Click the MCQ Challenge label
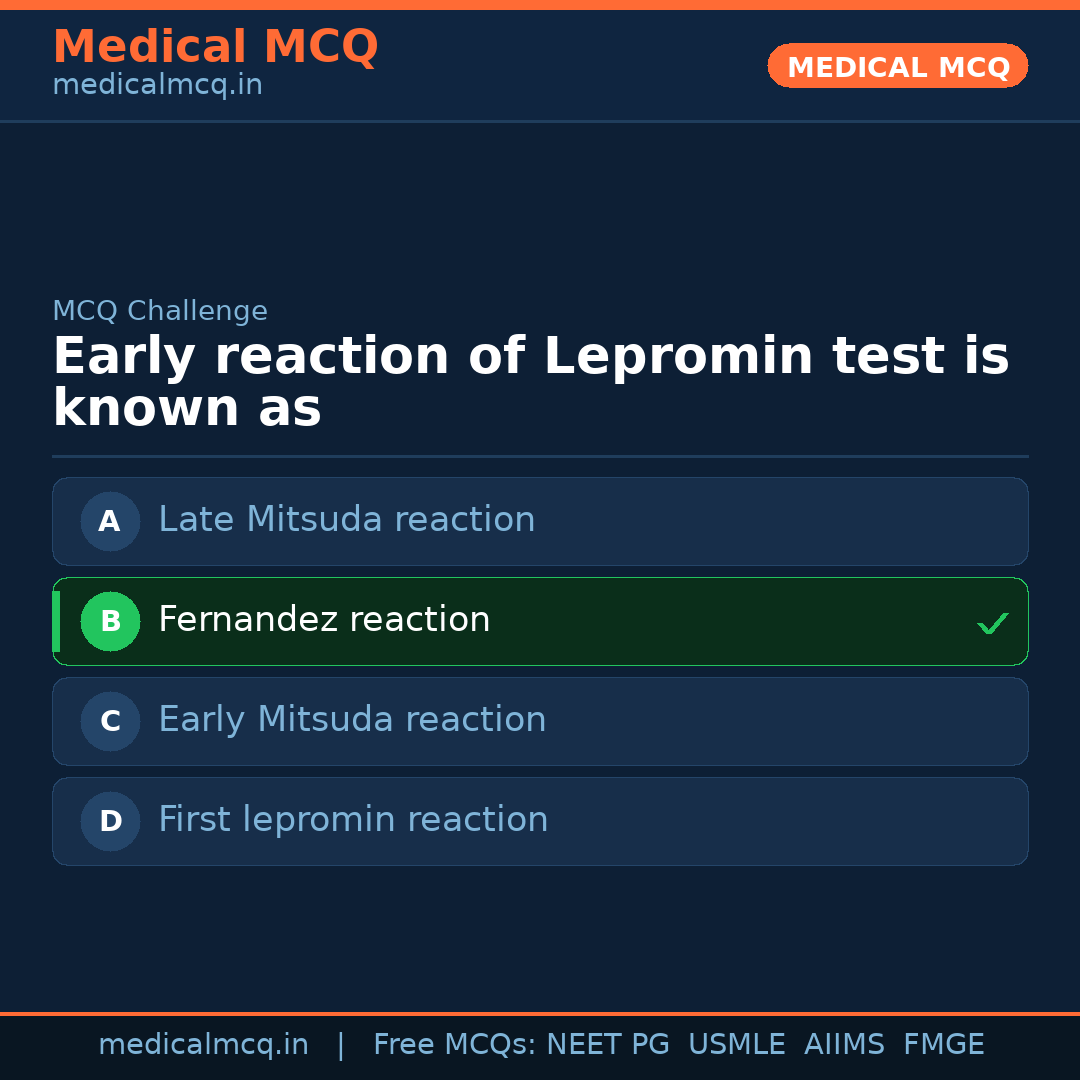Viewport: 1080px width, 1080px height. click(x=160, y=311)
